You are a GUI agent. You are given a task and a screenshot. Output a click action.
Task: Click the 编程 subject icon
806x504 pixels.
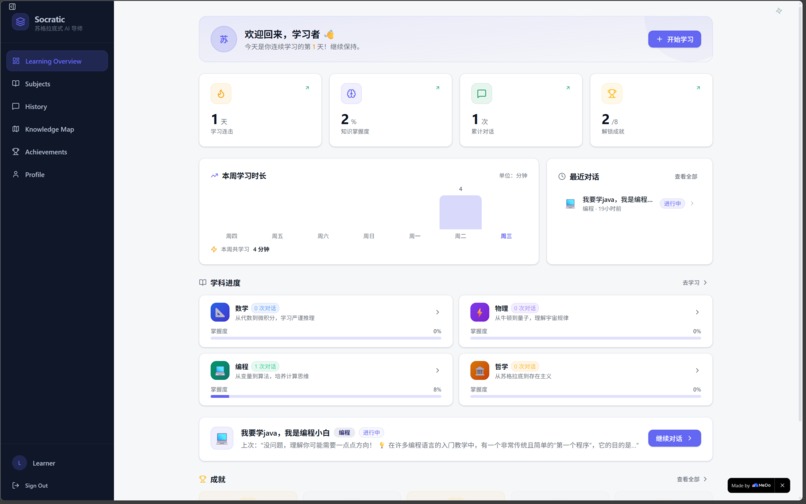click(220, 370)
